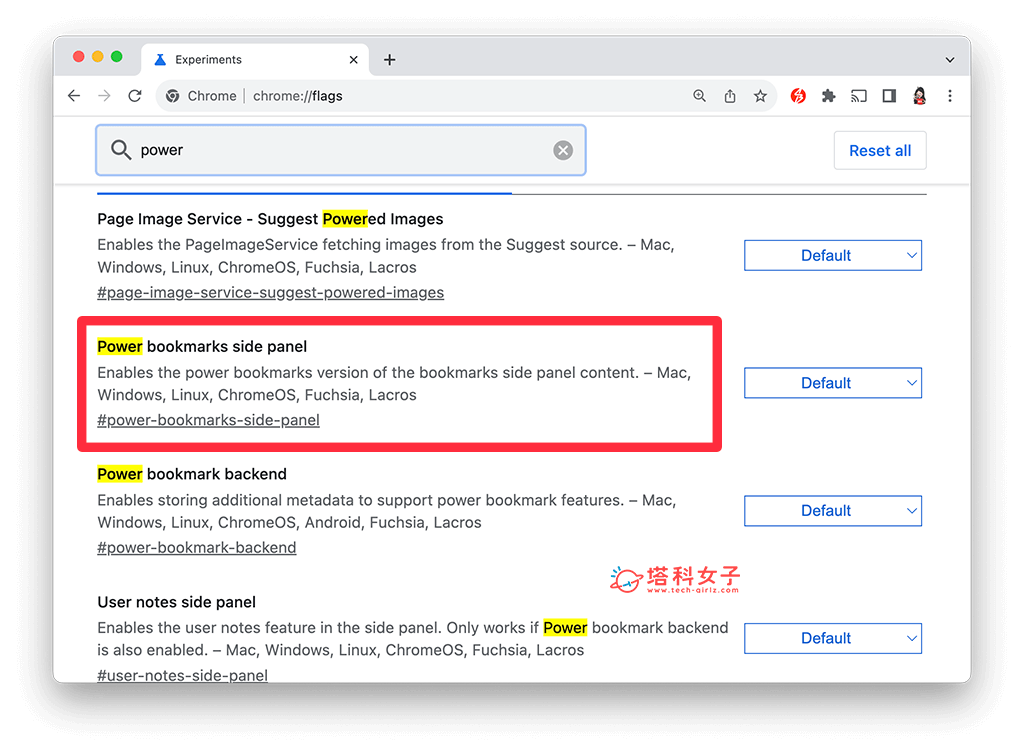The width and height of the screenshot is (1024, 753).
Task: Open #power-bookmarks-side-panel link
Action: 208,420
